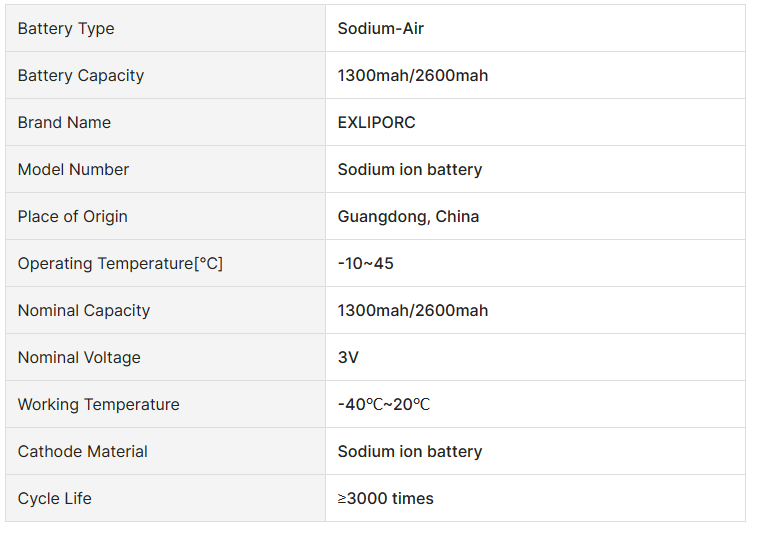Click the Nominal Voltage label
The image size is (772, 539).
point(79,358)
